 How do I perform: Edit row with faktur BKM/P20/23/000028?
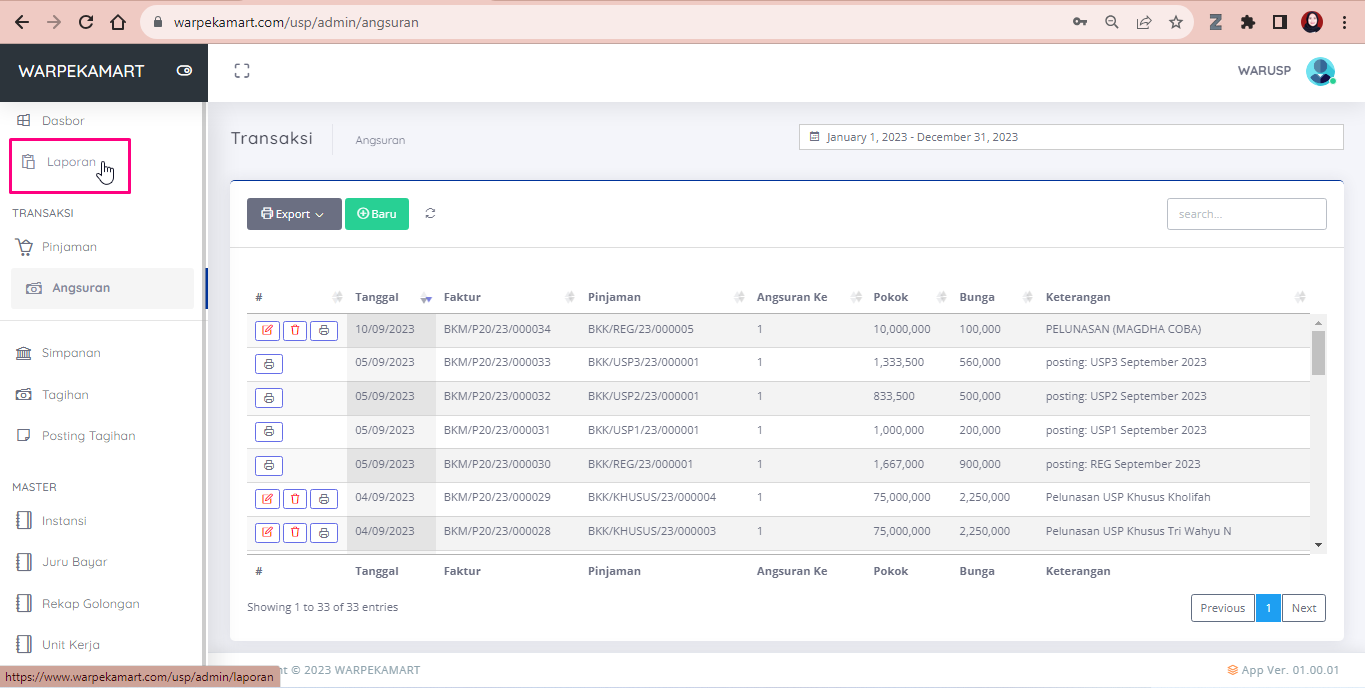[x=267, y=532]
